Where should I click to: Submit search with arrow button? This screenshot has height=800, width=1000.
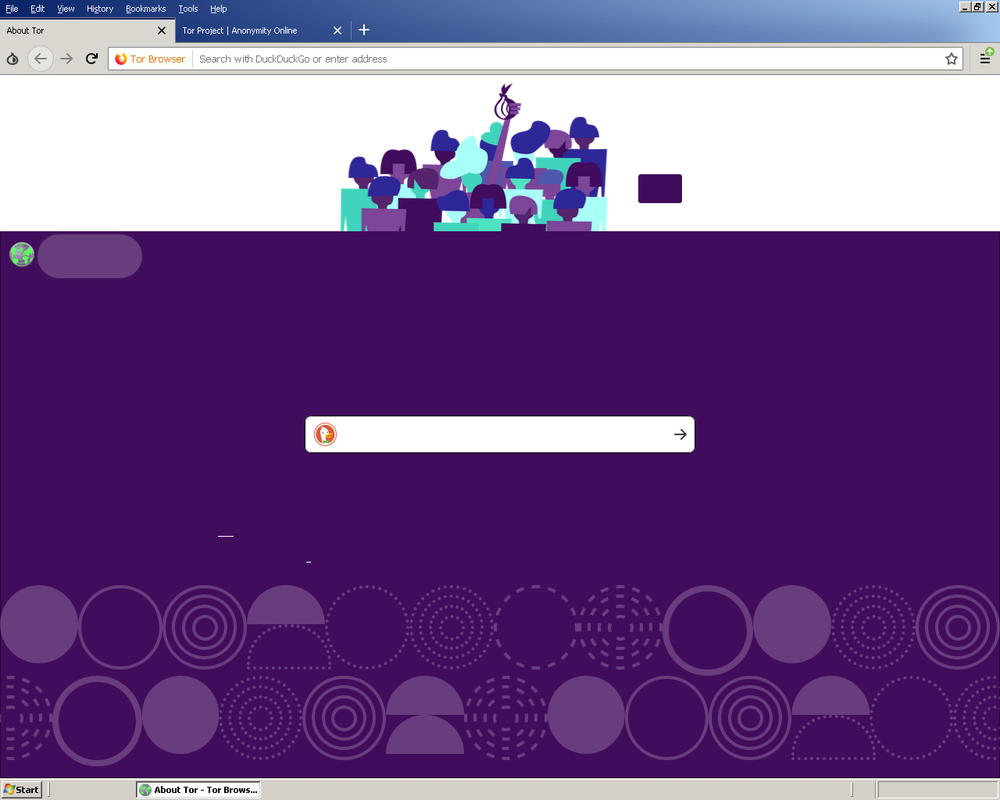[680, 434]
